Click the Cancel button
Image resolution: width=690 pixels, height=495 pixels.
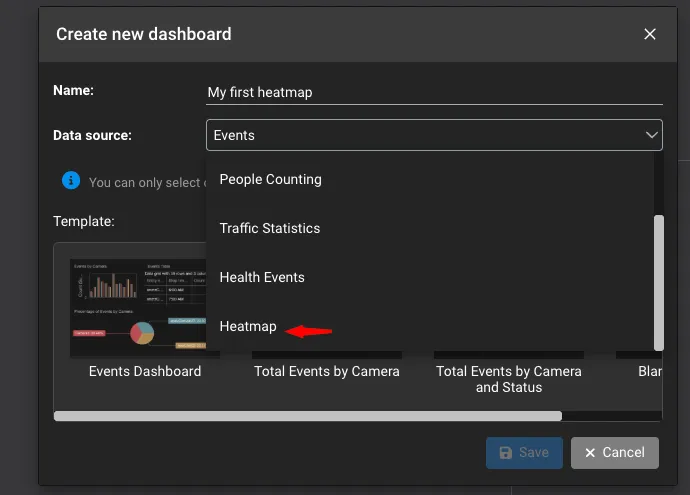point(615,452)
